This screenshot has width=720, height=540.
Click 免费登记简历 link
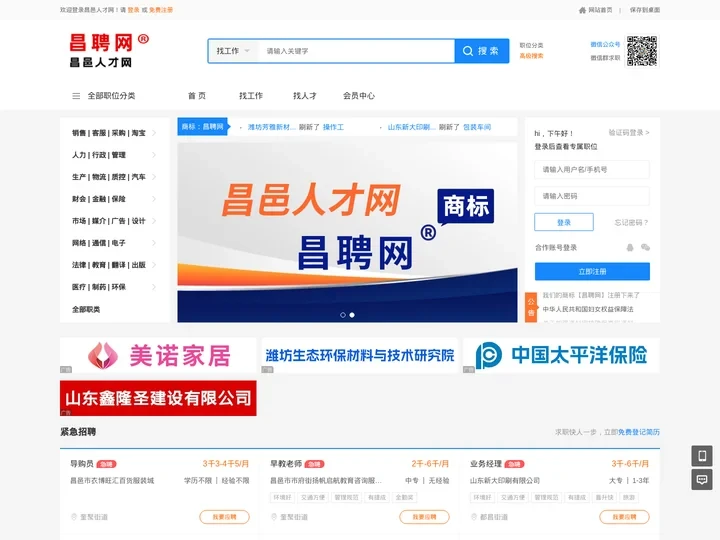click(639, 432)
